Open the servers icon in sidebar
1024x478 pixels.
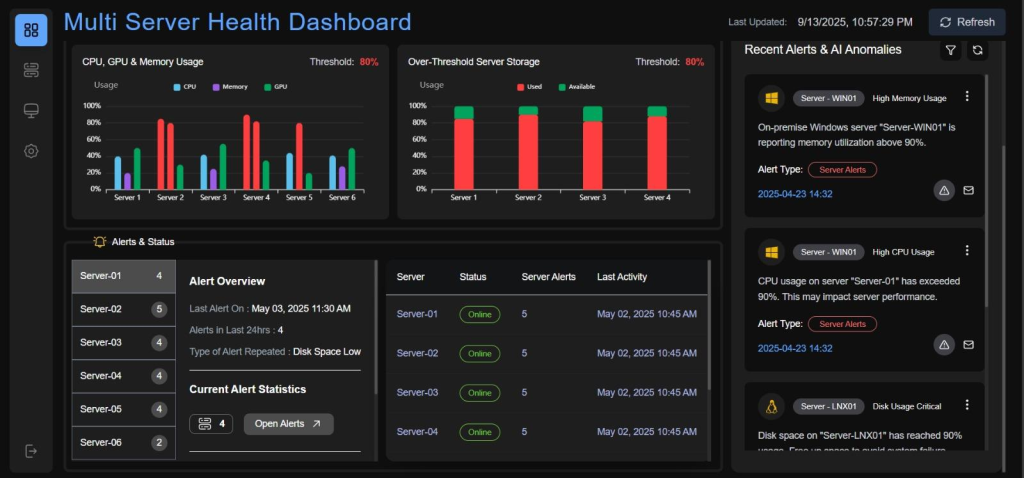click(31, 71)
